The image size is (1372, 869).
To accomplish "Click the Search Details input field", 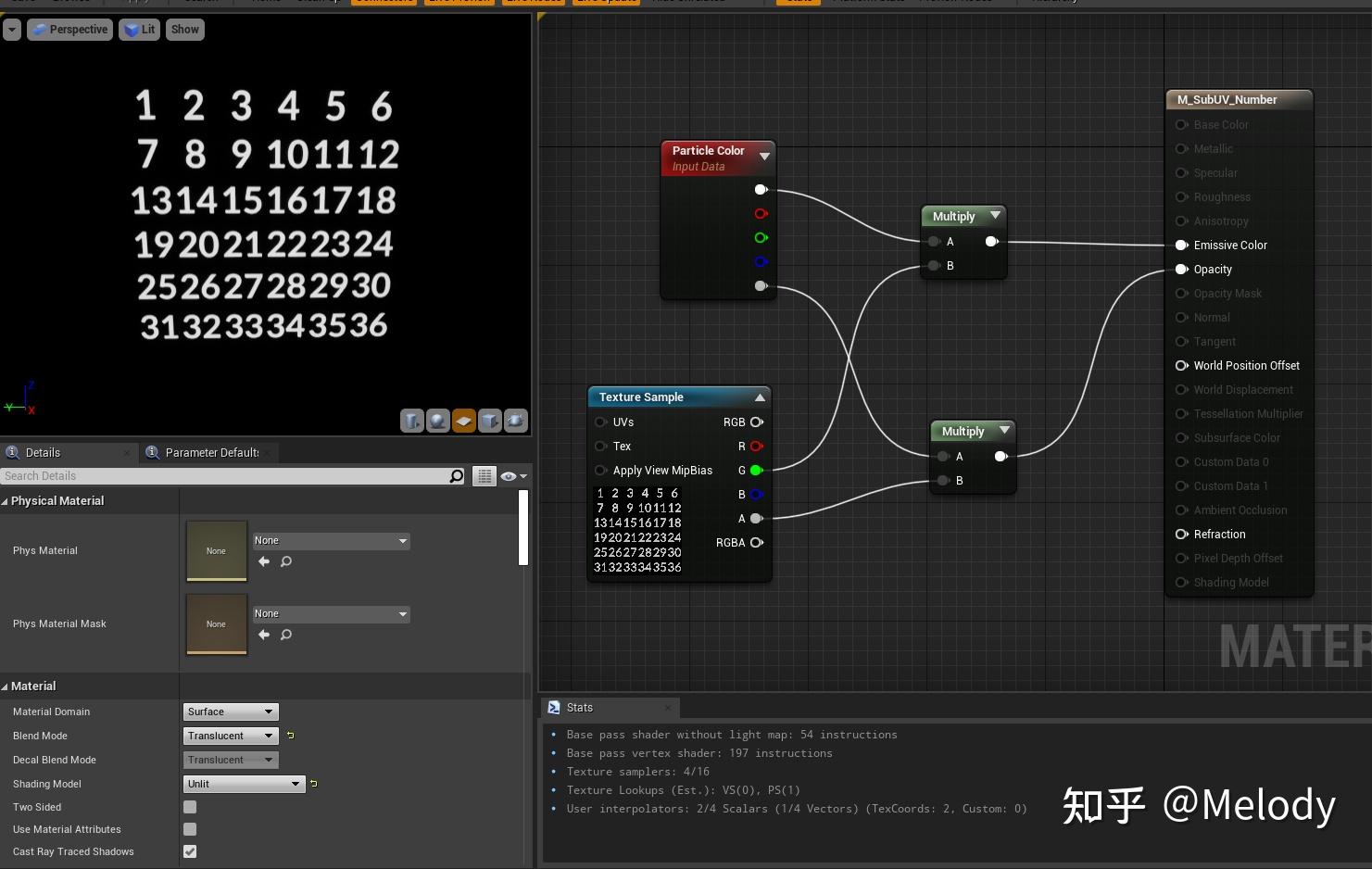I will coord(222,476).
